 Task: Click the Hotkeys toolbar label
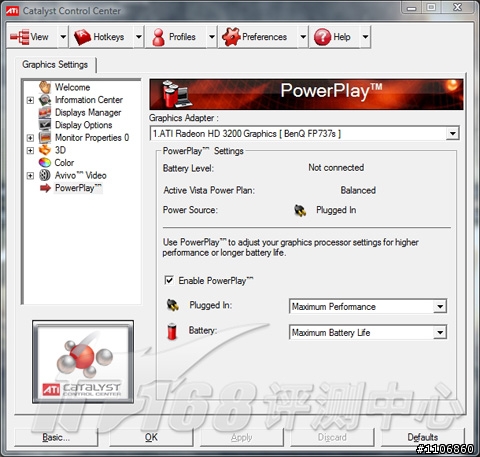click(x=109, y=37)
